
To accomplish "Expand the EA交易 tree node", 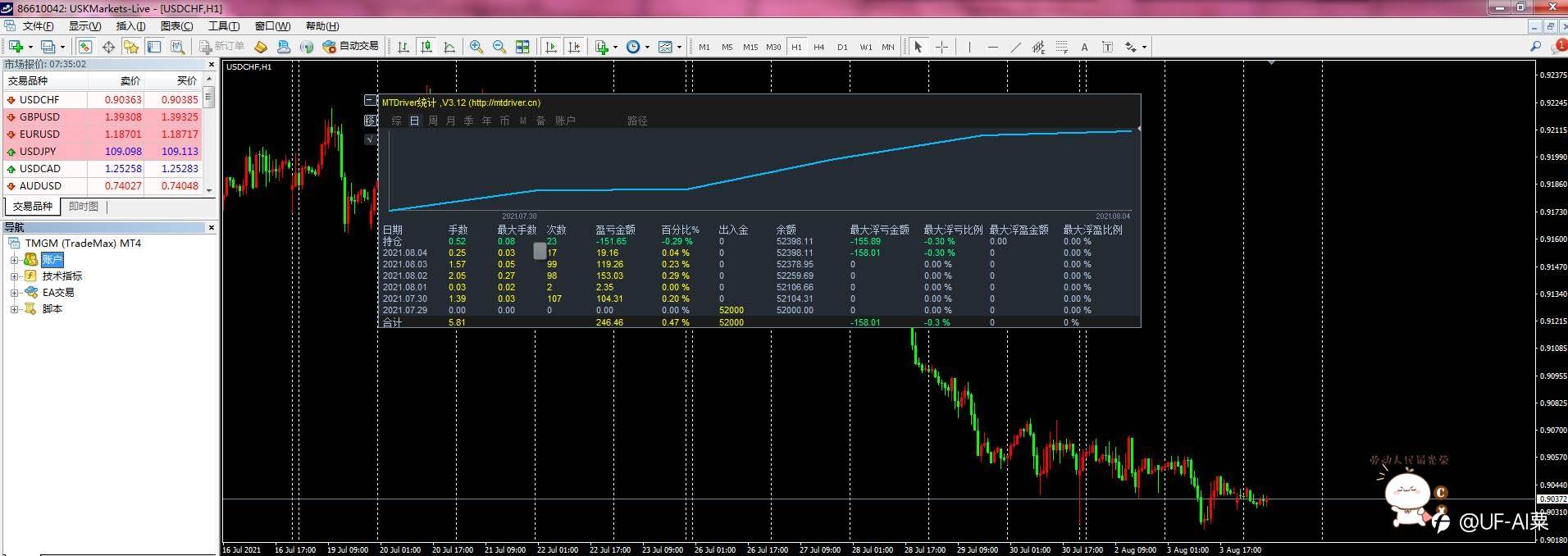I will (14, 293).
